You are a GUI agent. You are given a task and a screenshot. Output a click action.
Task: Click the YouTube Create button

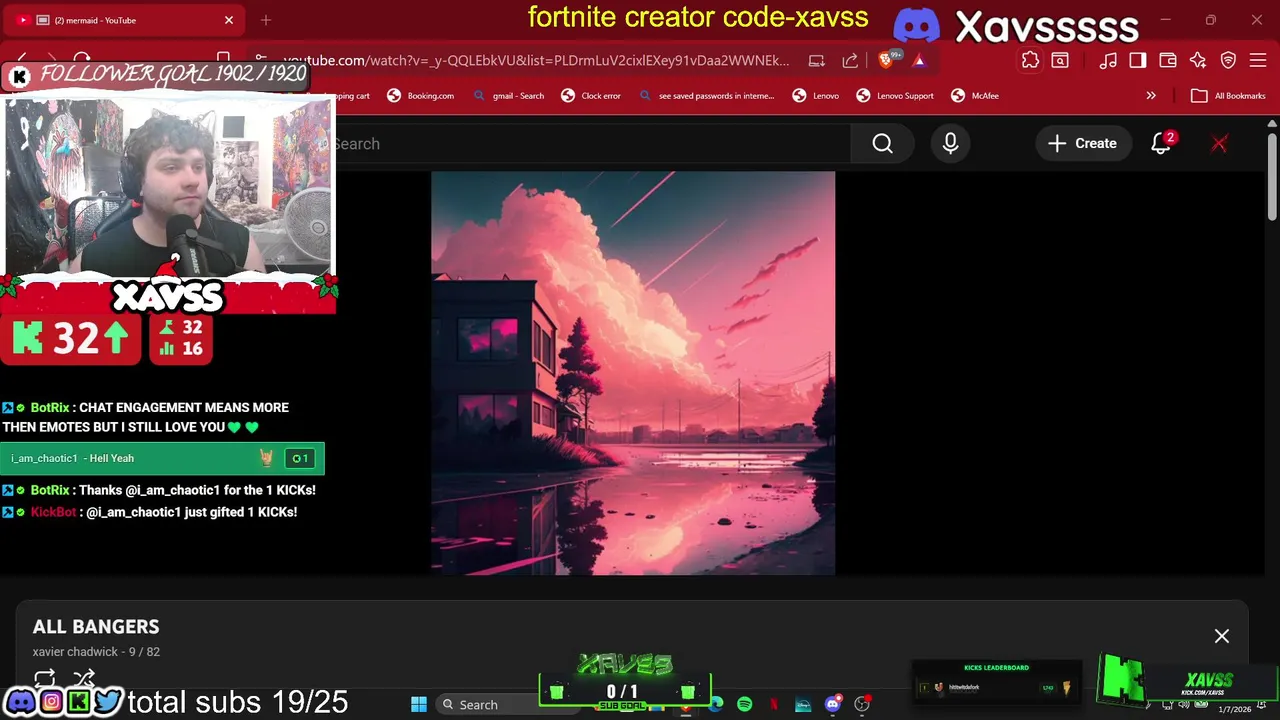click(1082, 144)
